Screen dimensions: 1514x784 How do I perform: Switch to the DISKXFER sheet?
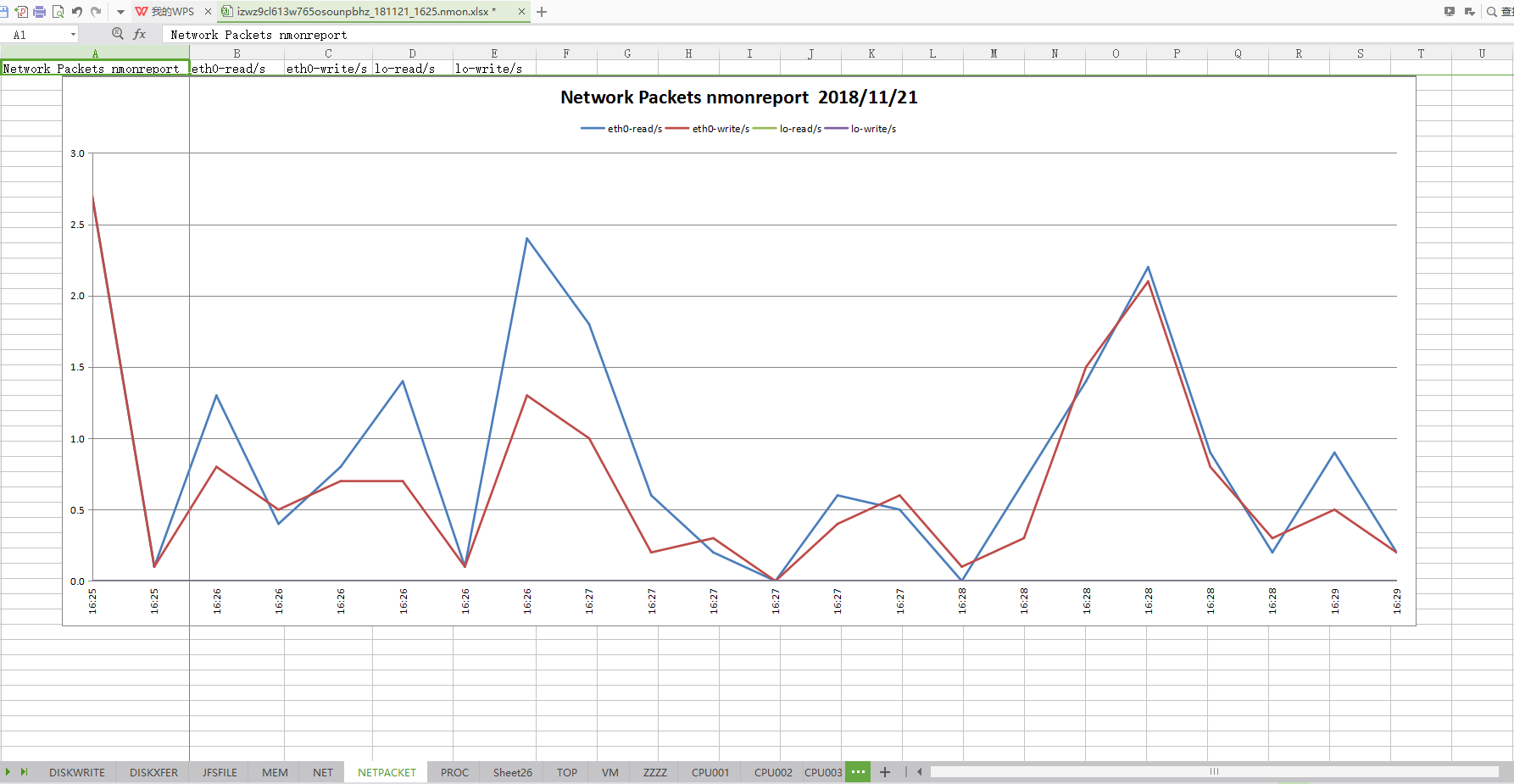153,772
